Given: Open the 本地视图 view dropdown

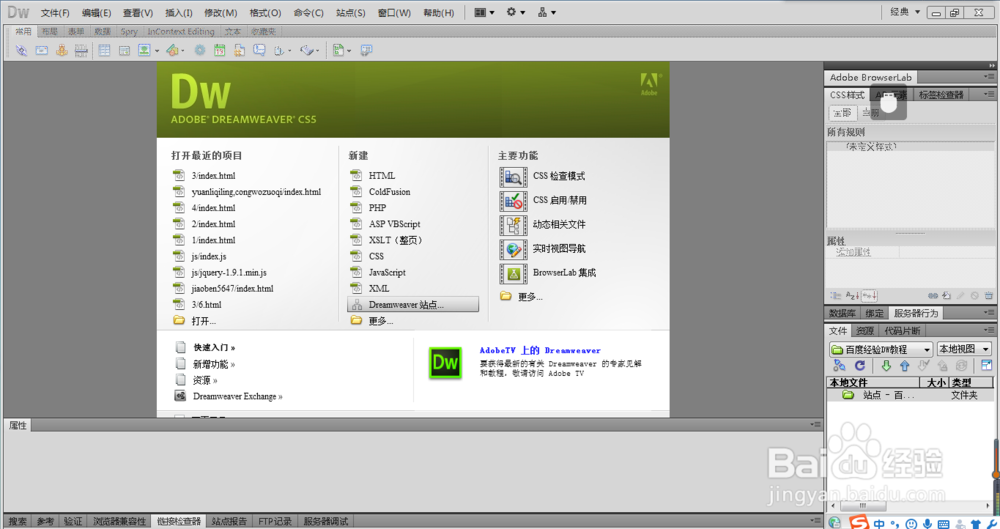Looking at the screenshot, I should pos(964,349).
